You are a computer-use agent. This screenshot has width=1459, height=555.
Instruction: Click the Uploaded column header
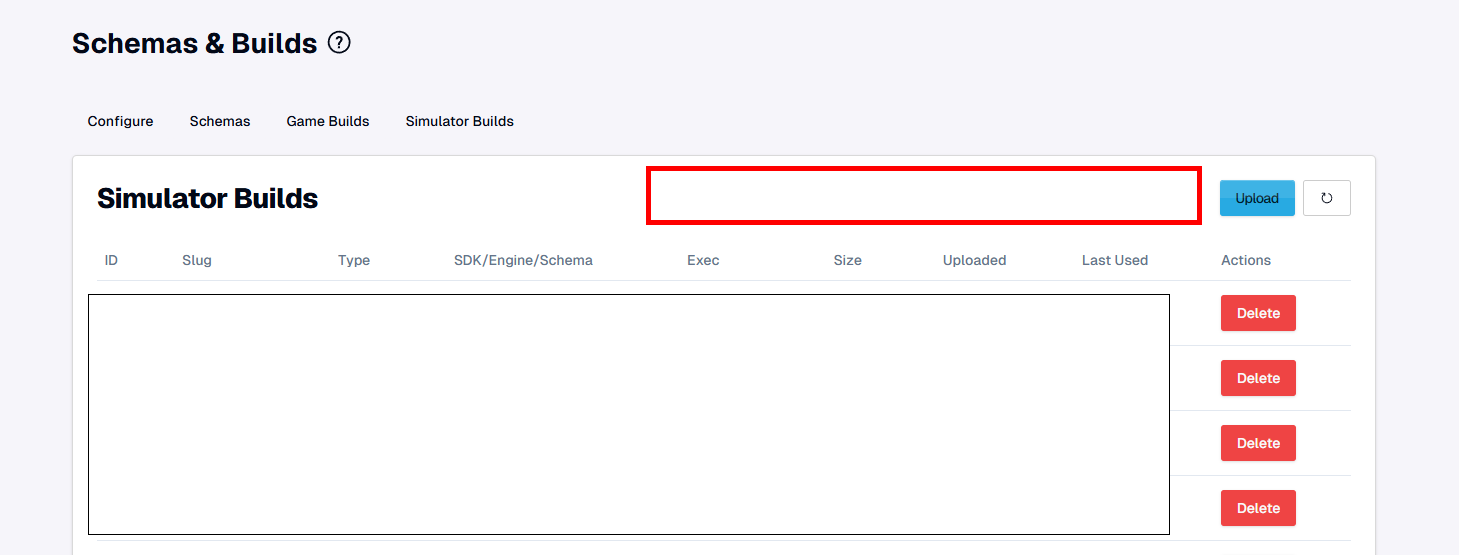click(x=974, y=260)
